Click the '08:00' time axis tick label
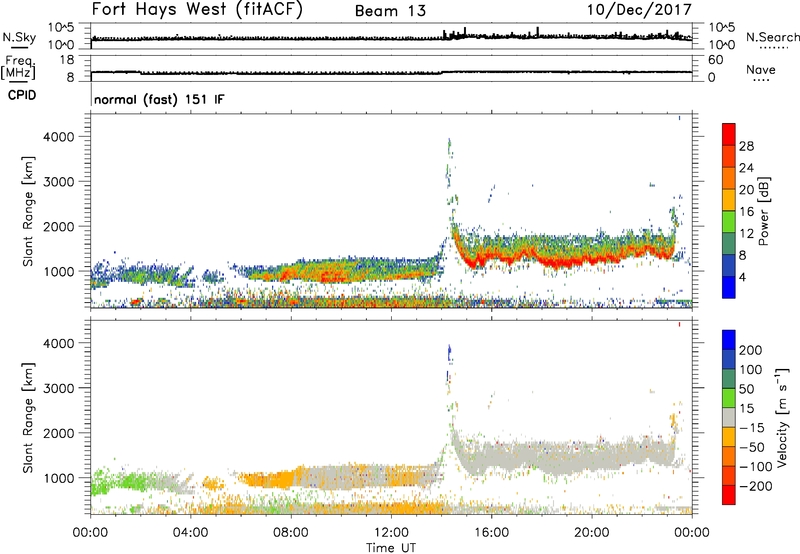This screenshot has height=554, width=800. click(x=291, y=533)
